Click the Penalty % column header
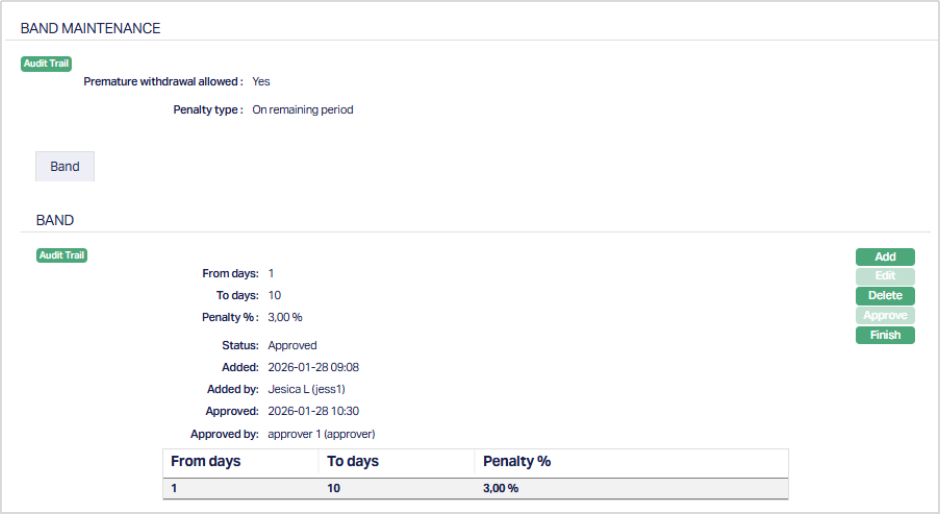The image size is (940, 514). 517,462
